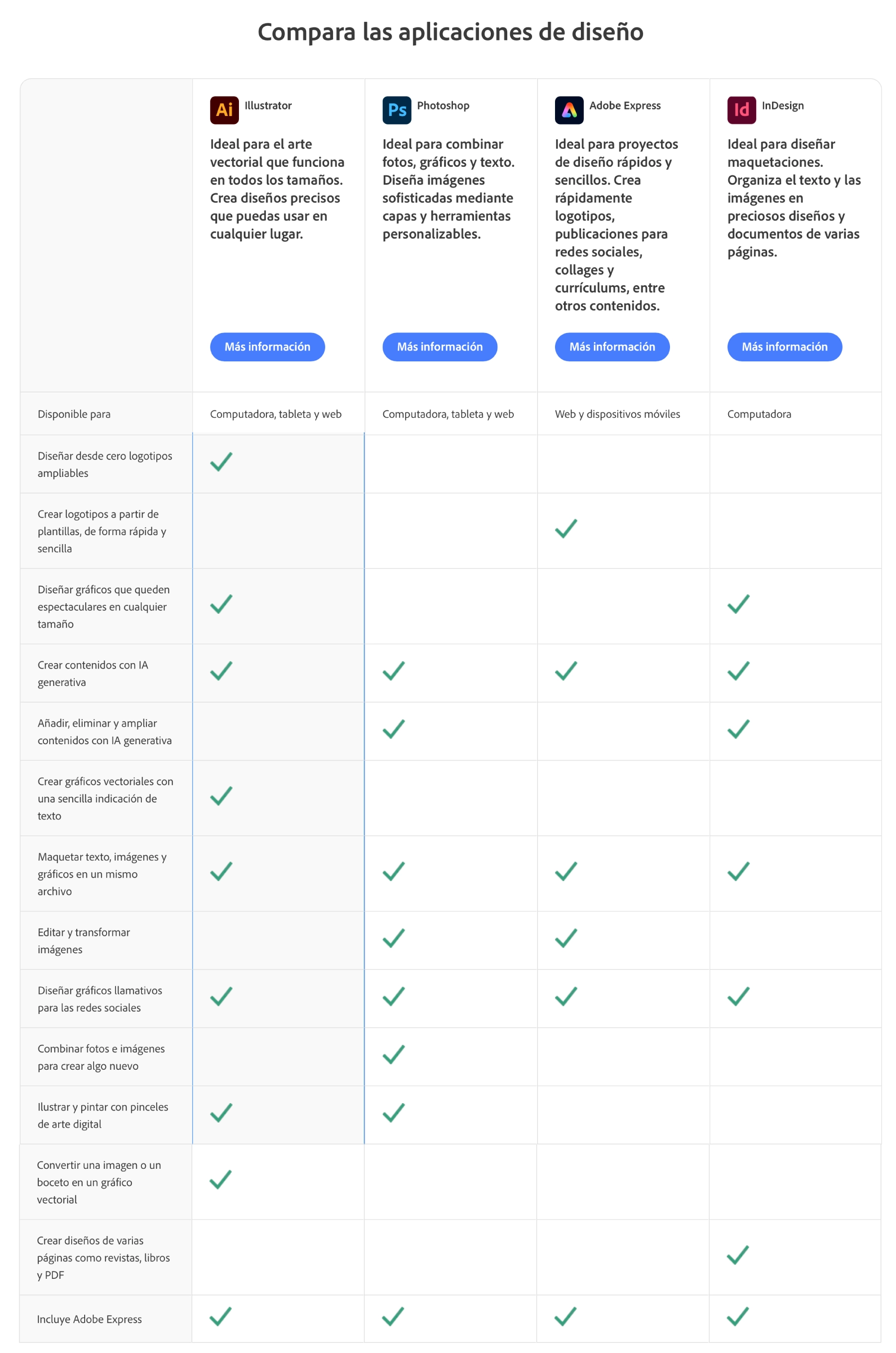896x1353 pixels.
Task: Click the InDesign column title text
Action: 783,106
